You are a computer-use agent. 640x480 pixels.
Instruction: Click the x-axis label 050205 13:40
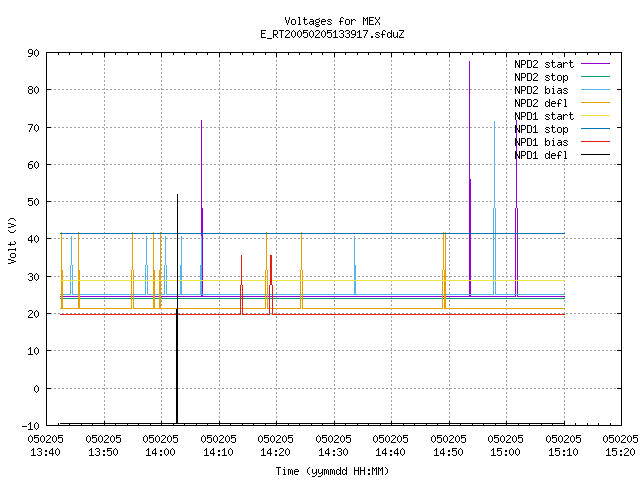[x=46, y=445]
